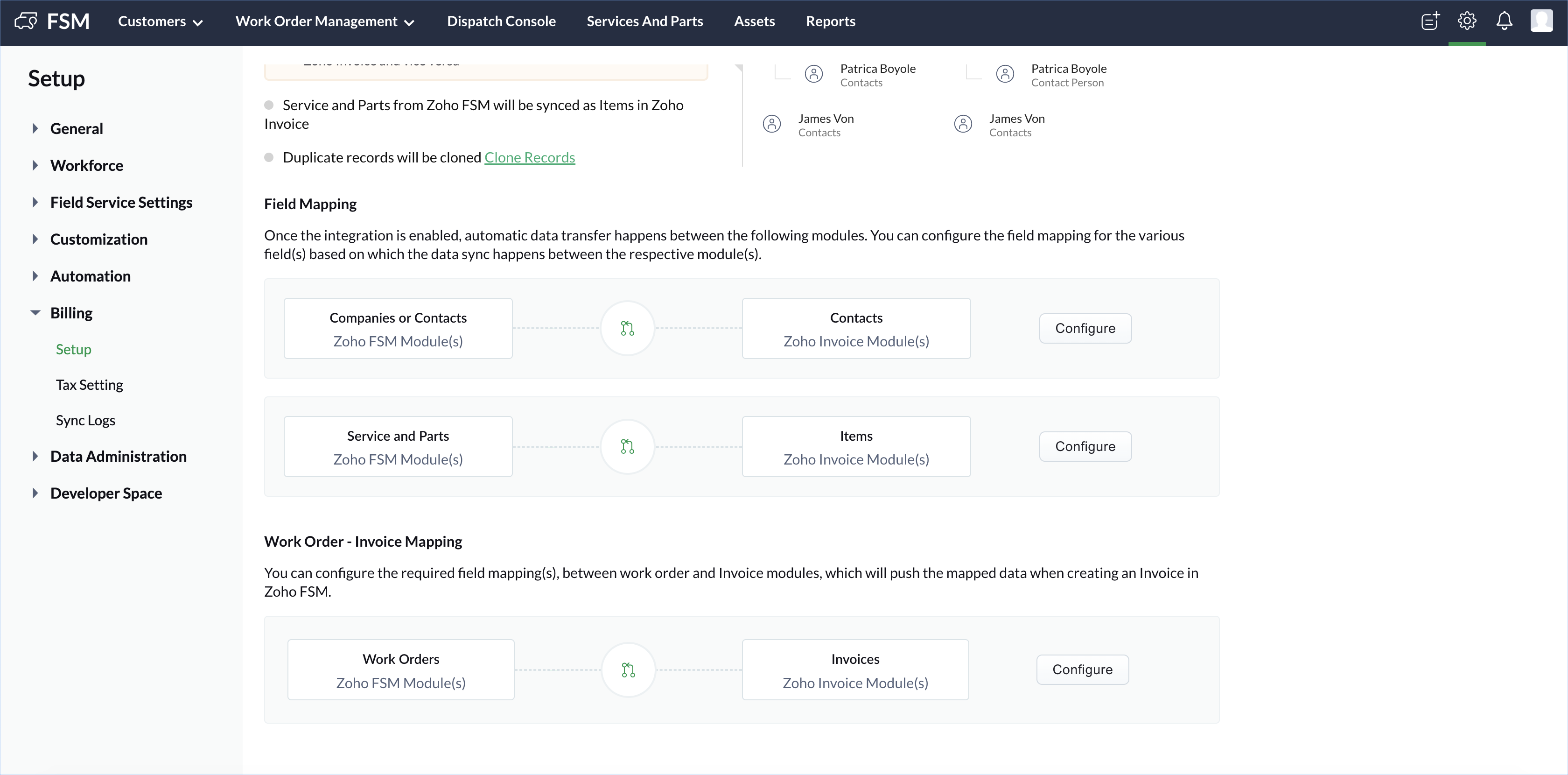The image size is (1568, 775).
Task: Click the FSM truck logo icon
Action: (26, 21)
